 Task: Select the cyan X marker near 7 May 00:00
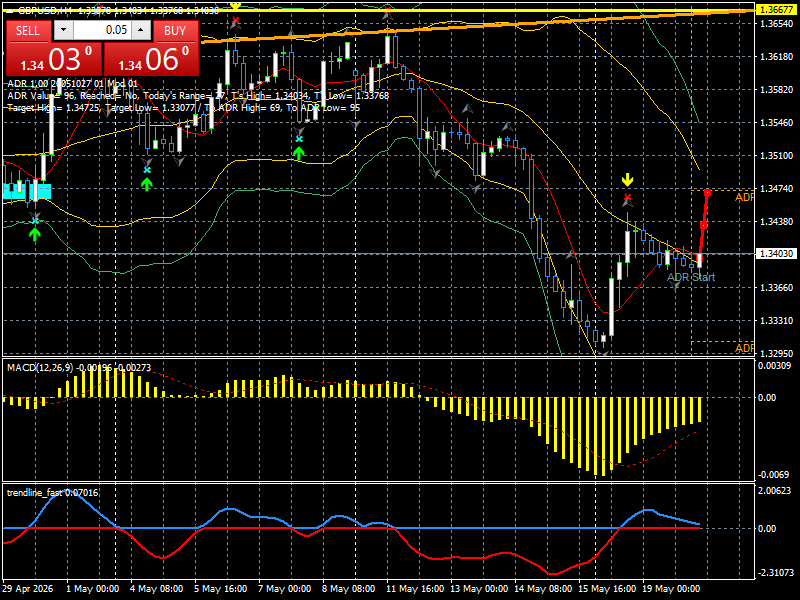[x=299, y=139]
